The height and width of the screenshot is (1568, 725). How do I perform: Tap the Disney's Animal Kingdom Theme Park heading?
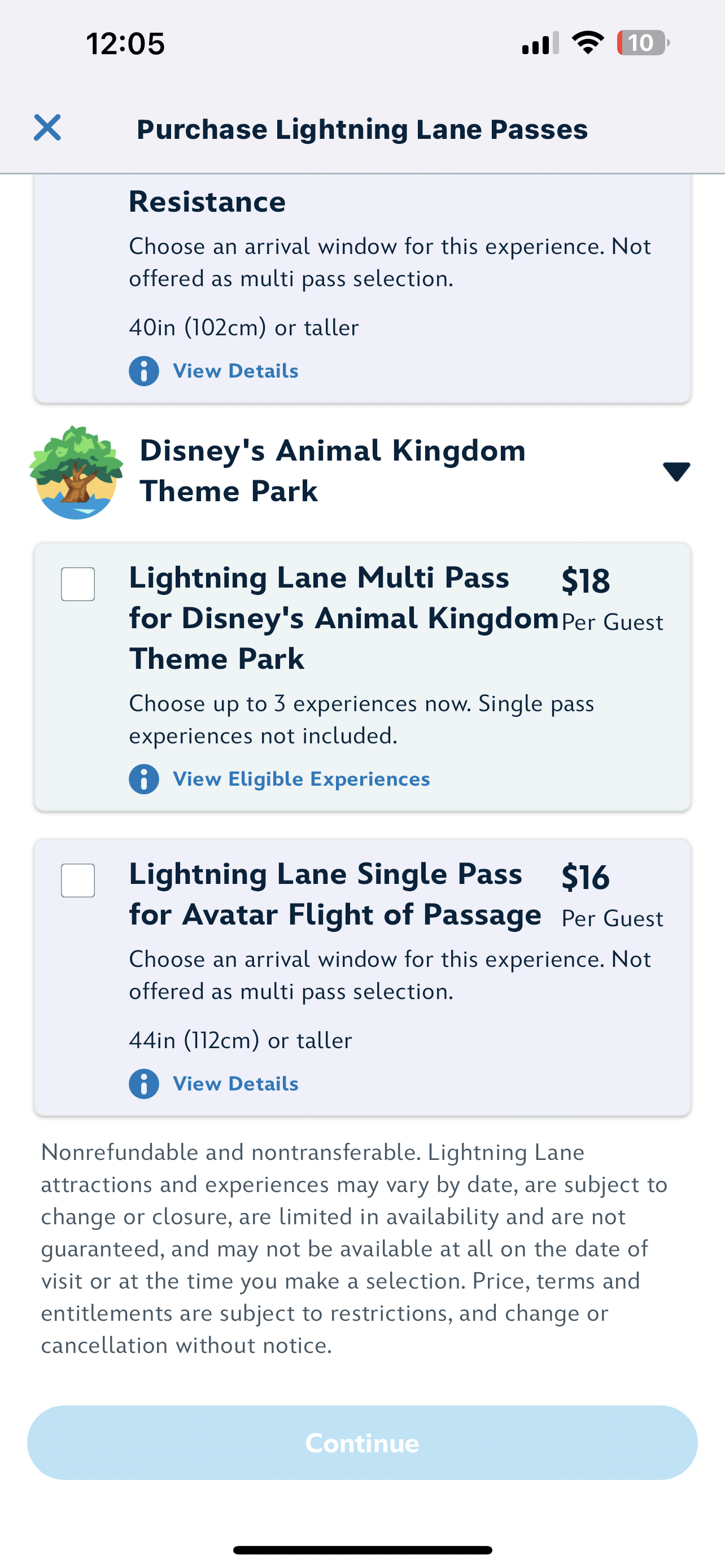333,471
